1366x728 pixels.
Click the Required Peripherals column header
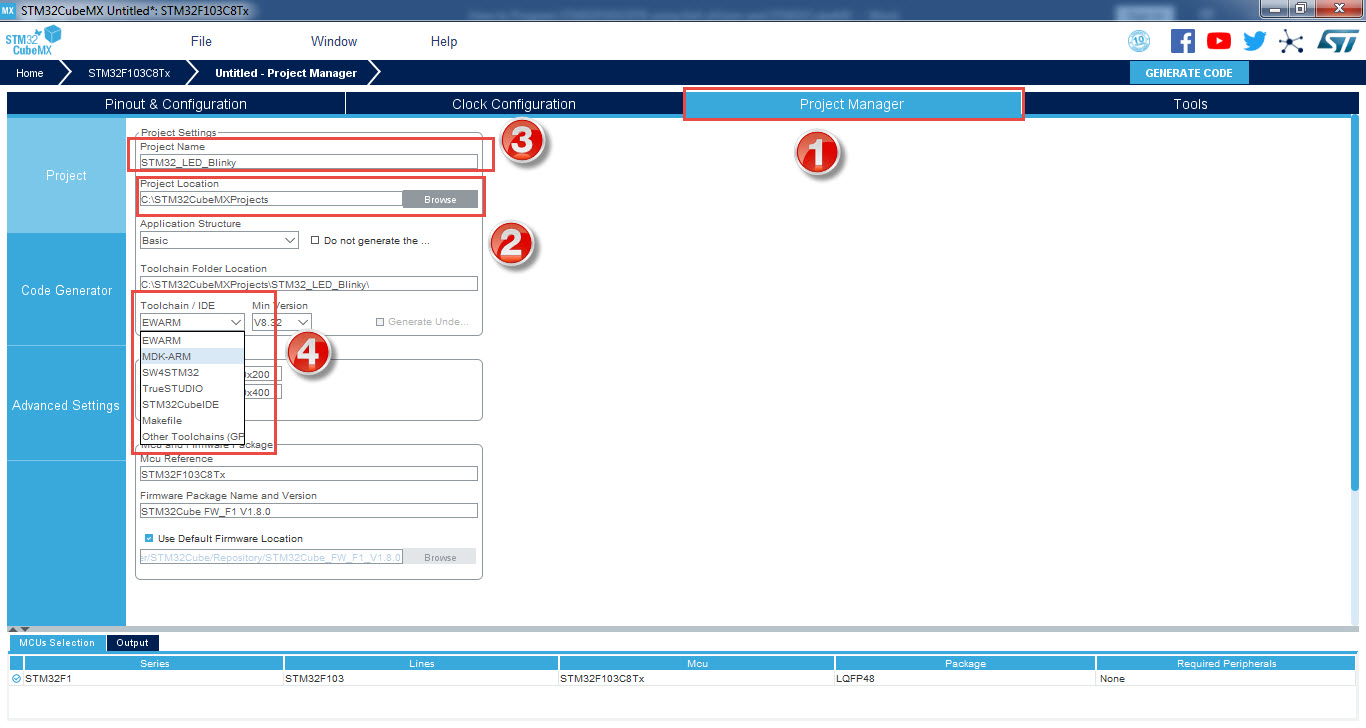[1226, 663]
